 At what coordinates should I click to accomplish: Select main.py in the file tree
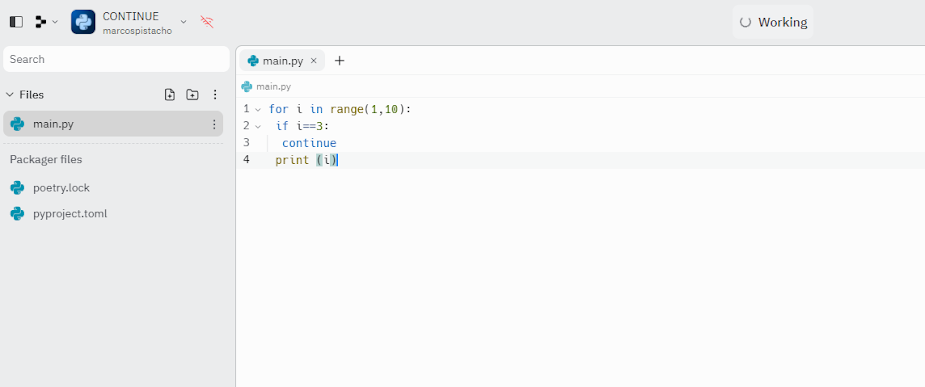[113, 124]
